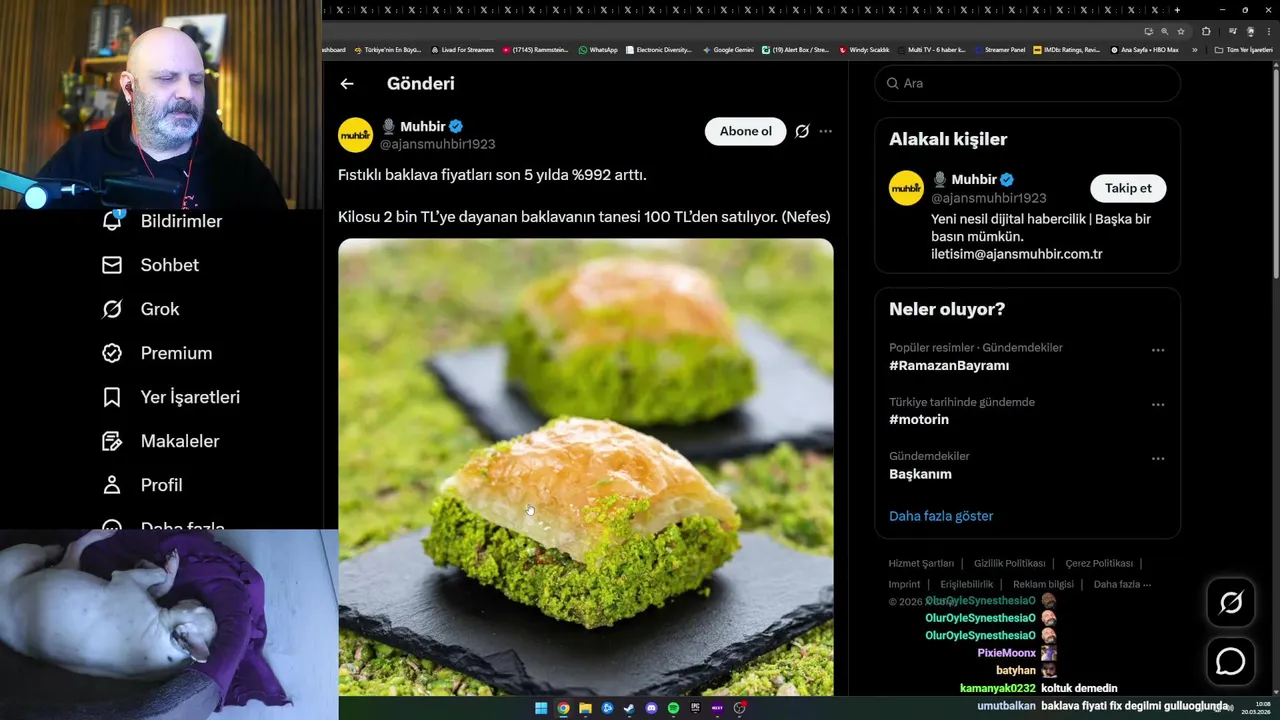
Task: Open options for the #RamazanBayramı trend
Action: coord(1158,350)
